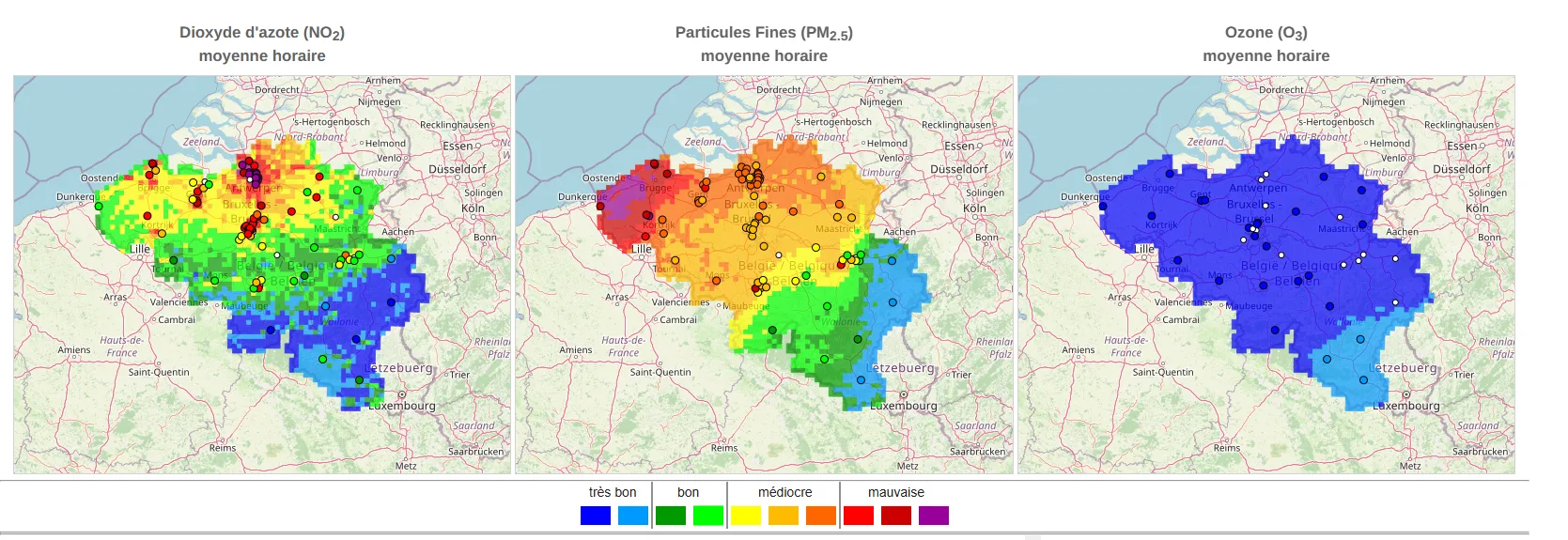Click the purple legend swatch
Viewport: 1568px width, 540px height.
point(933,516)
